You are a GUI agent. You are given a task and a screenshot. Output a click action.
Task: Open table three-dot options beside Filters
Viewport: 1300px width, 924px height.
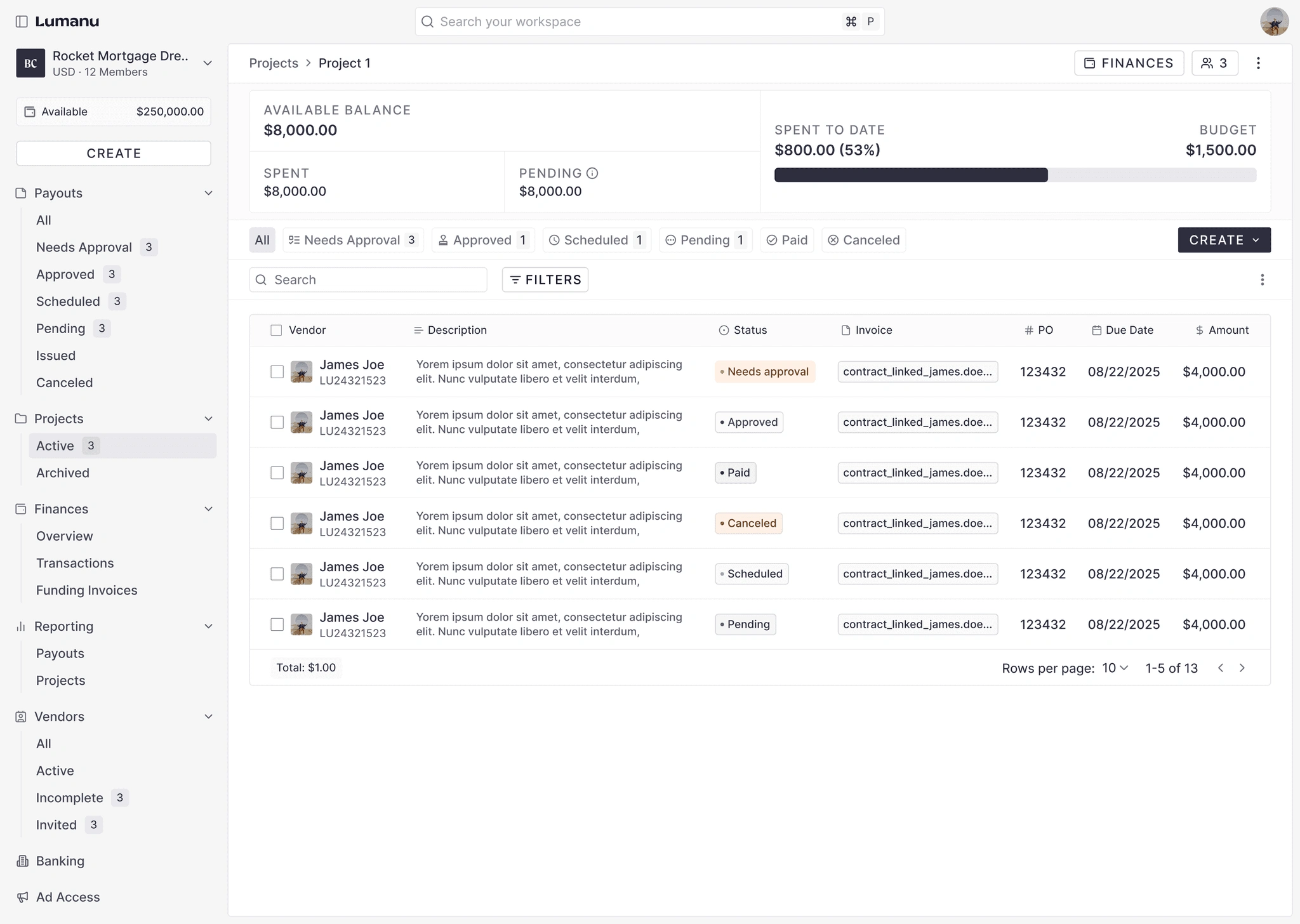tap(1262, 280)
